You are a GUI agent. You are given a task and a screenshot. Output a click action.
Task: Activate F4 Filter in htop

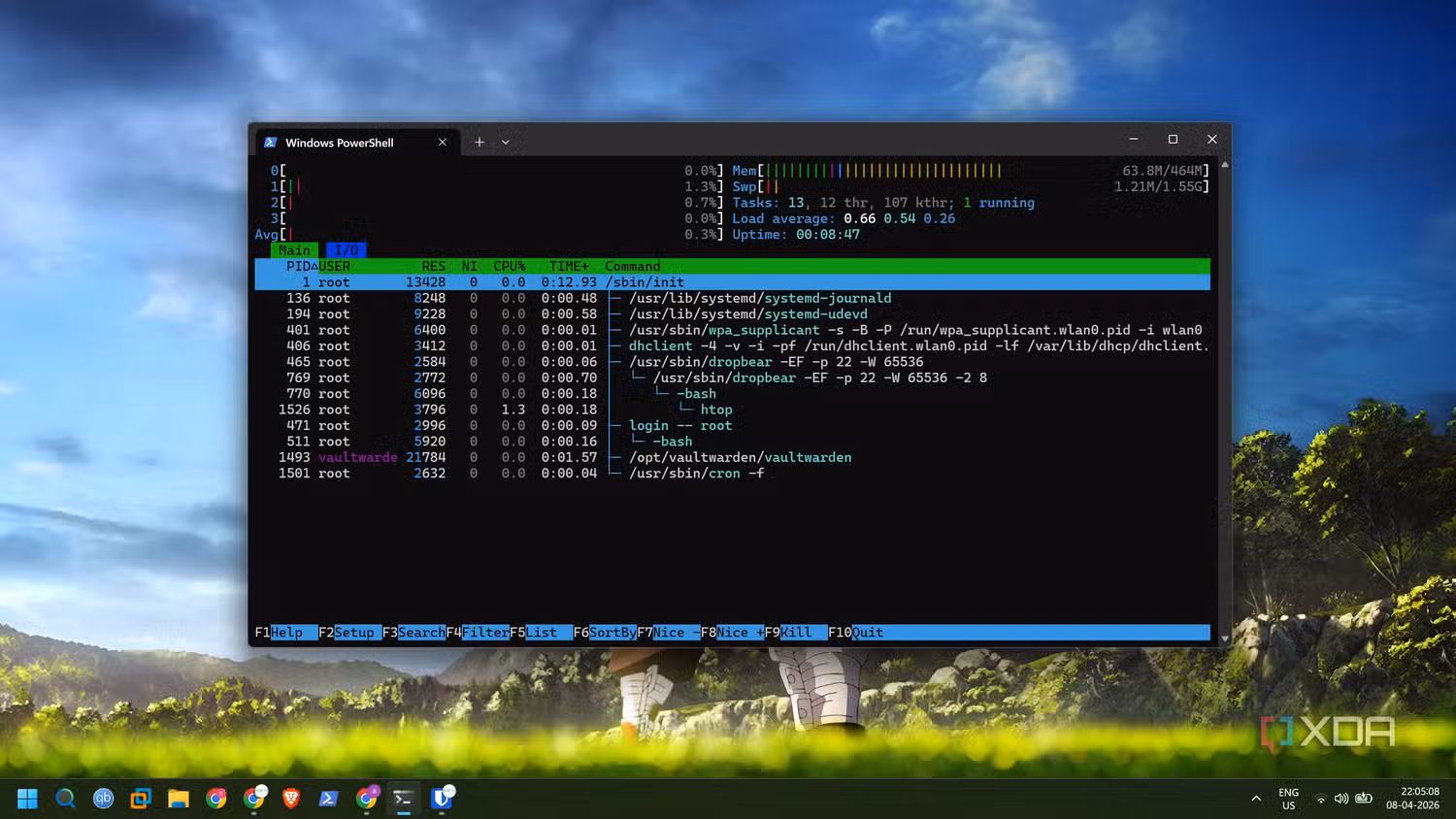478,633
